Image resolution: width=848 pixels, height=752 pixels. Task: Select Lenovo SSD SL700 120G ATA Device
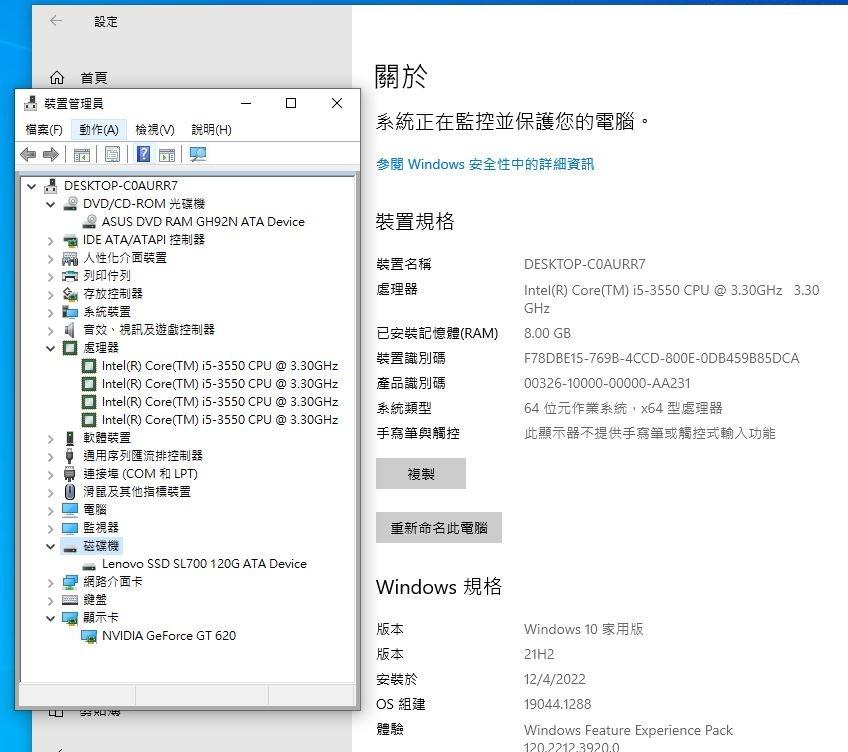(x=204, y=564)
